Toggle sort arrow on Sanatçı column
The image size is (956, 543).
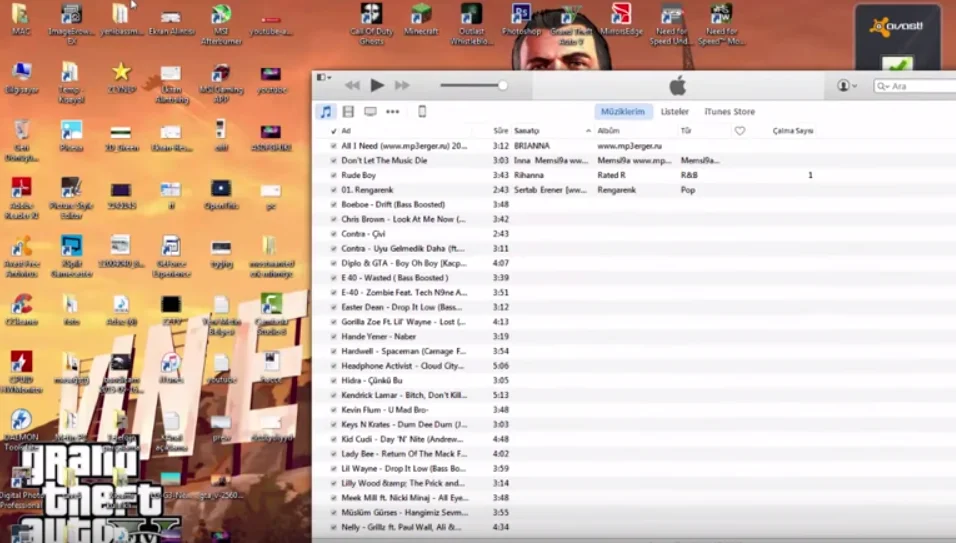[x=588, y=130]
